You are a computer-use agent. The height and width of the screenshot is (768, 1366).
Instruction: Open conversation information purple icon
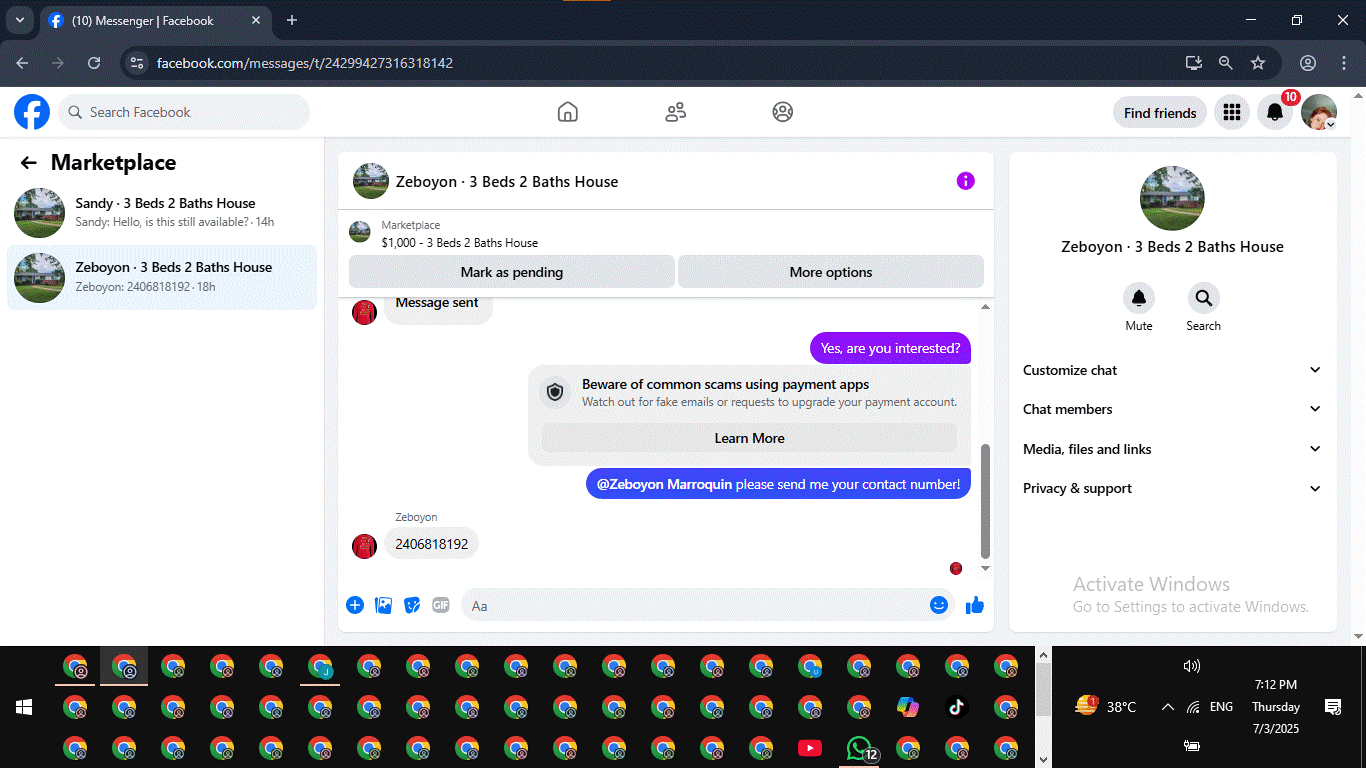coord(965,181)
